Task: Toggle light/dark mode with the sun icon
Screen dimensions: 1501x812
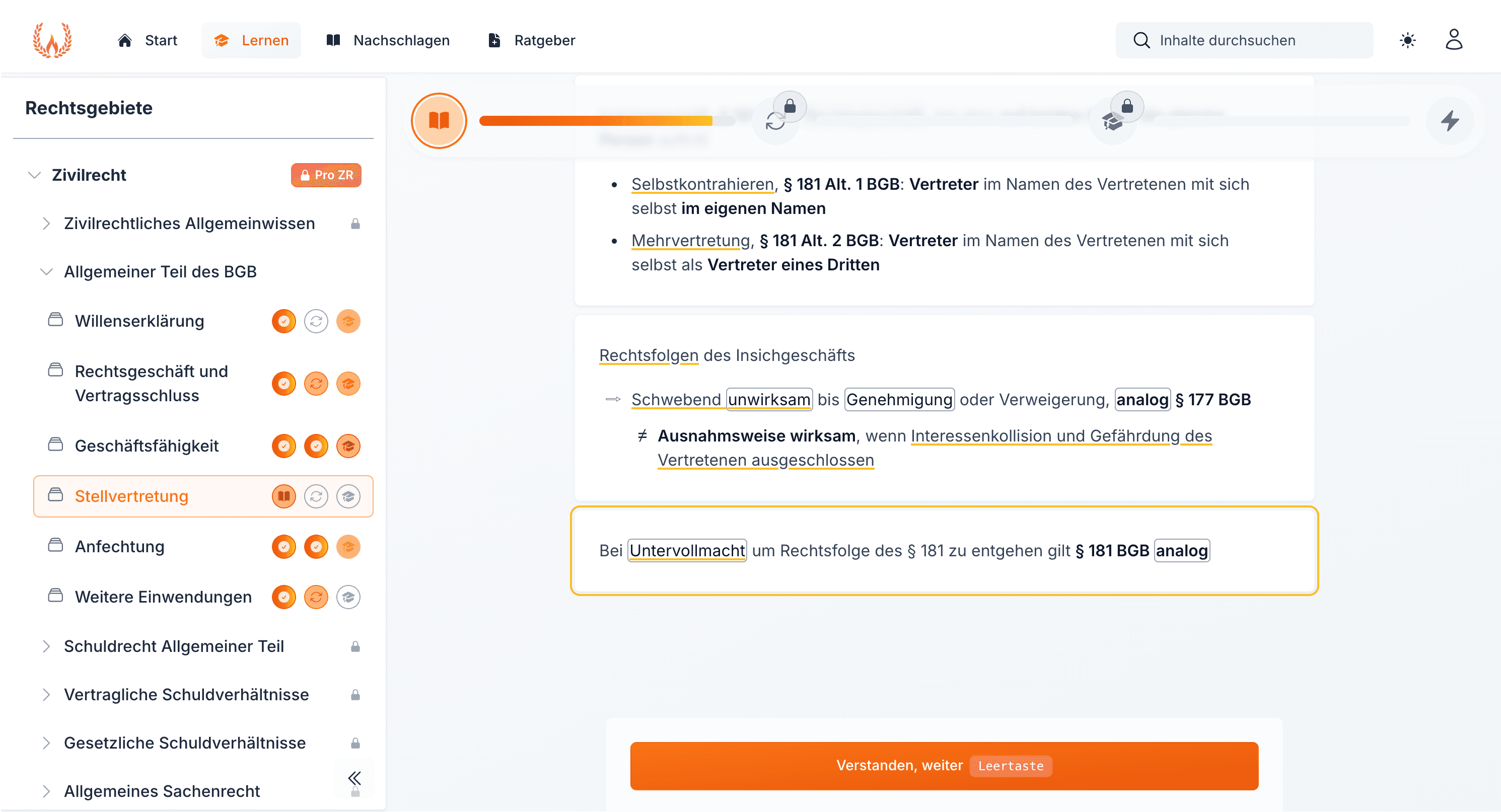Action: point(1408,40)
